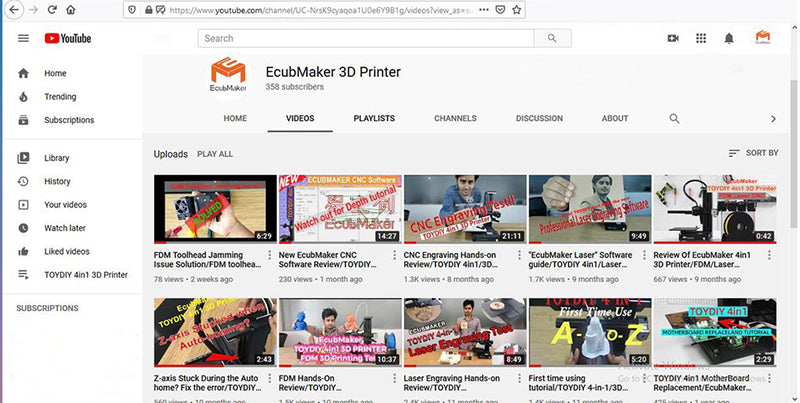Reload the page with the refresh icon

click(52, 10)
